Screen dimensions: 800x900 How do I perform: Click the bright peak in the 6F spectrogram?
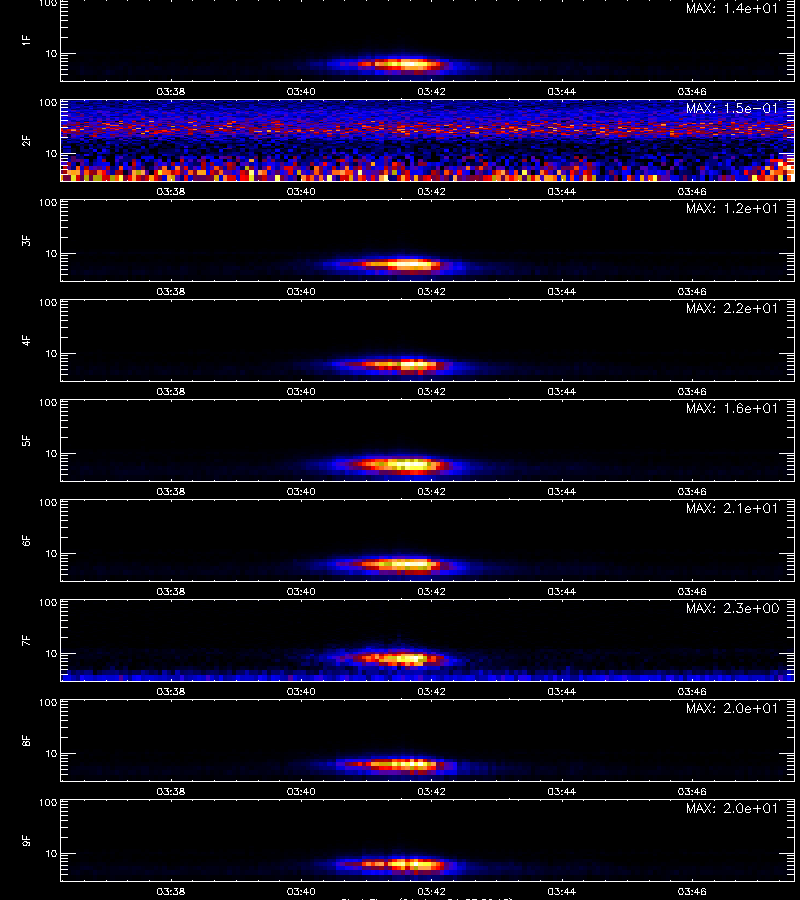[x=407, y=565]
